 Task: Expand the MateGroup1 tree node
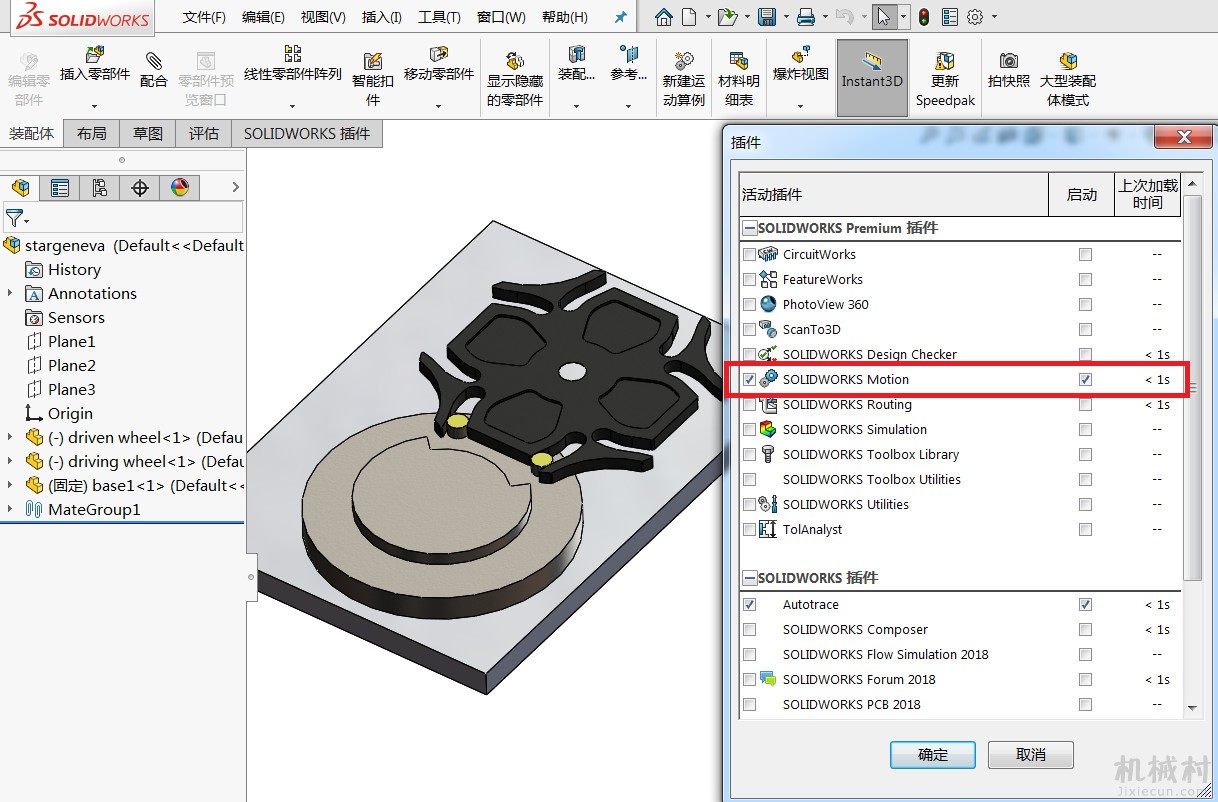(10, 509)
